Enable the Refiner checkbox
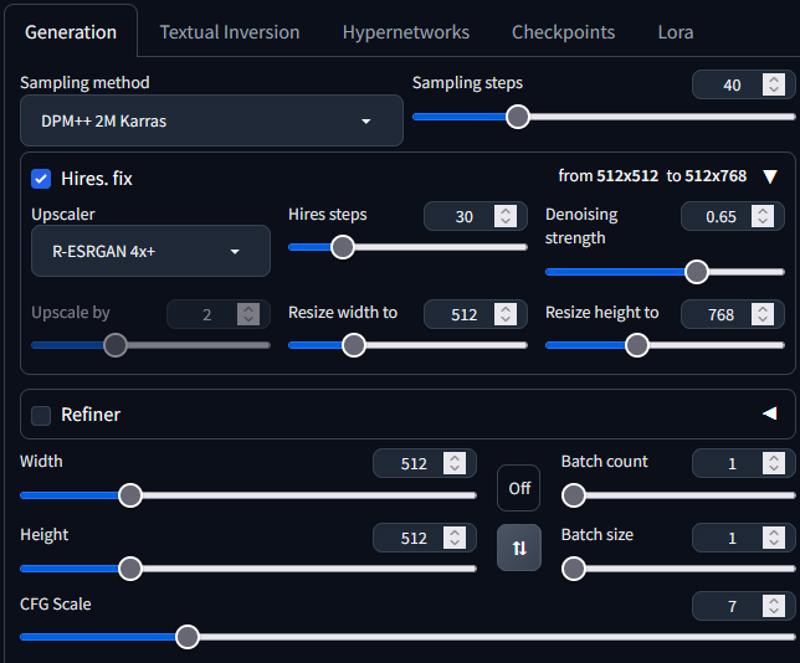The height and width of the screenshot is (663, 800). click(x=41, y=415)
